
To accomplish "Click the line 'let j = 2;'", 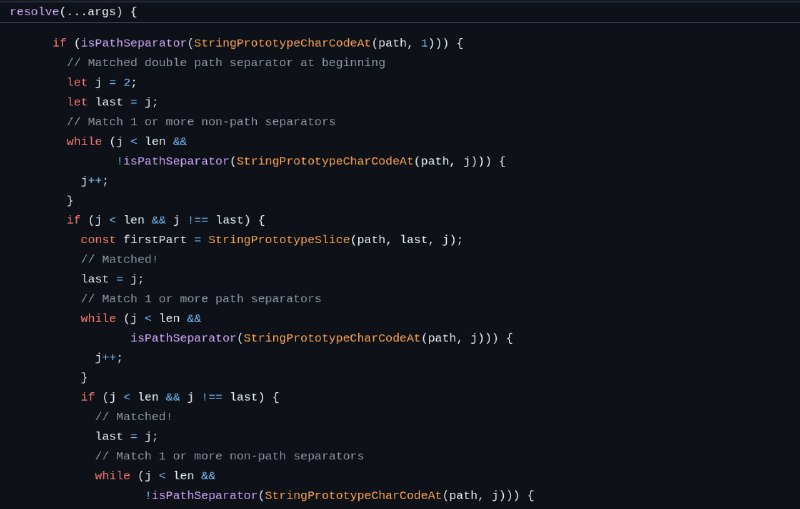I will pos(102,82).
